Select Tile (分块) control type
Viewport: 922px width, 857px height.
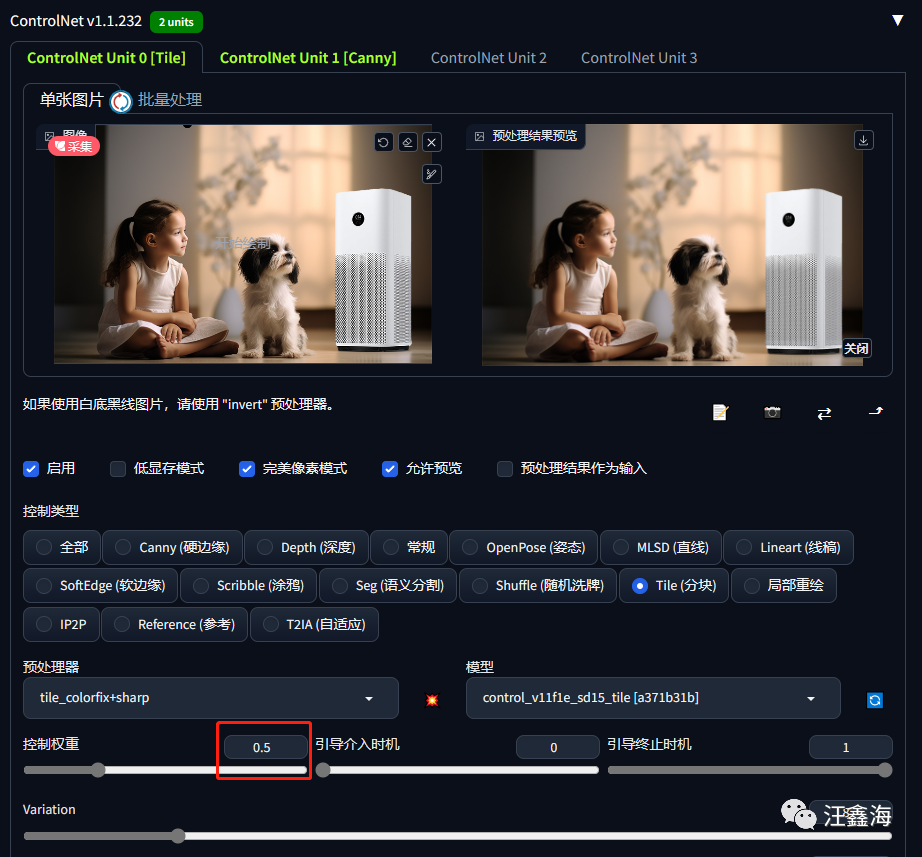(674, 586)
